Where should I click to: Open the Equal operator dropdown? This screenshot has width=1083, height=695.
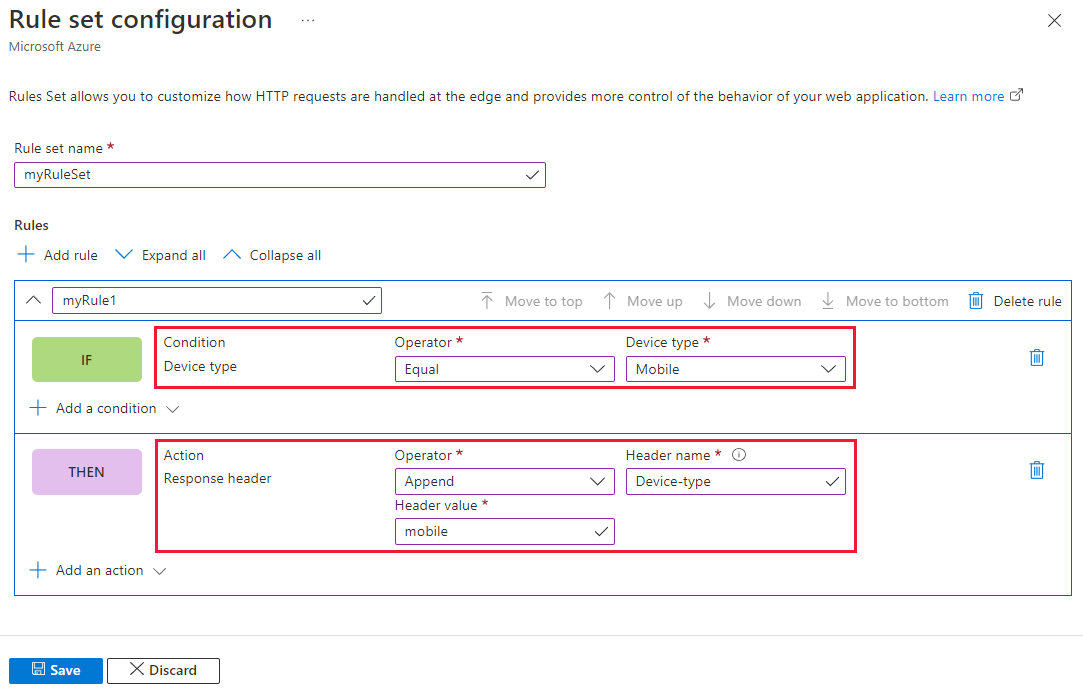[x=504, y=369]
